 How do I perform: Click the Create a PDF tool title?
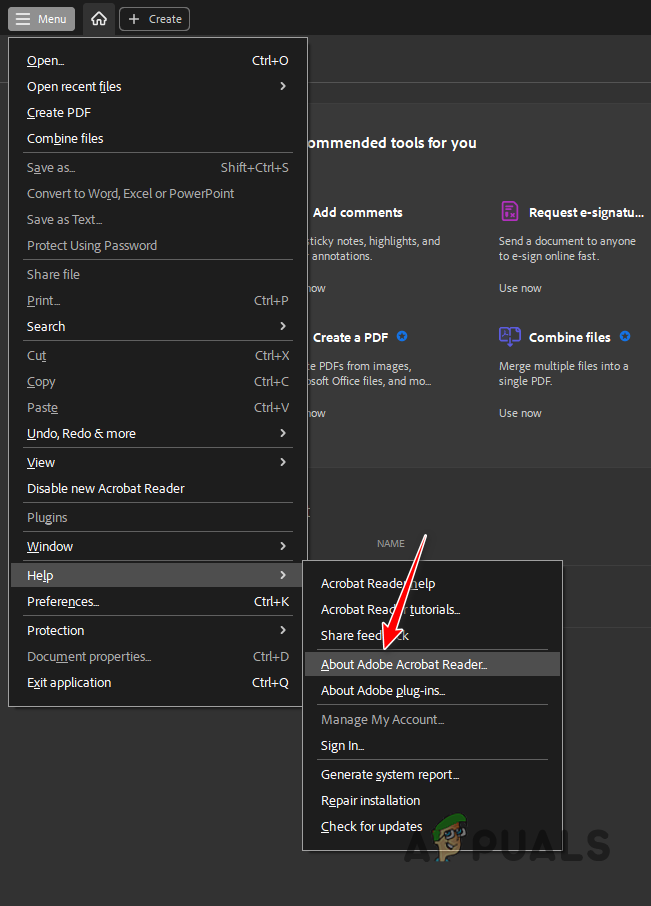pos(350,337)
